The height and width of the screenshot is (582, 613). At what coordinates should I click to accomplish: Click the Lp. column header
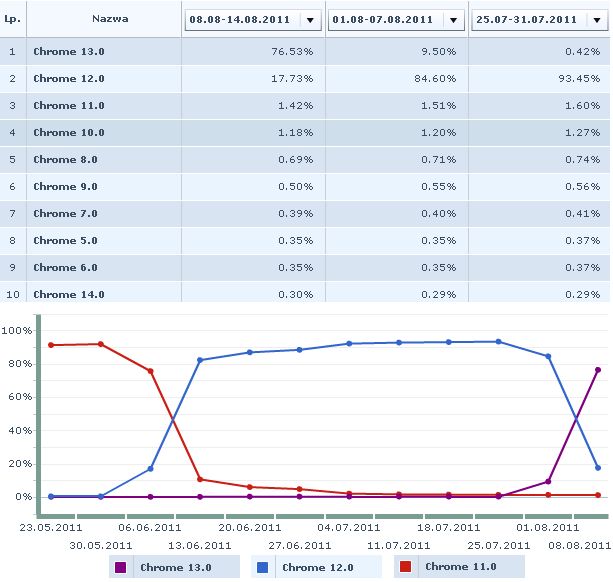(x=13, y=19)
